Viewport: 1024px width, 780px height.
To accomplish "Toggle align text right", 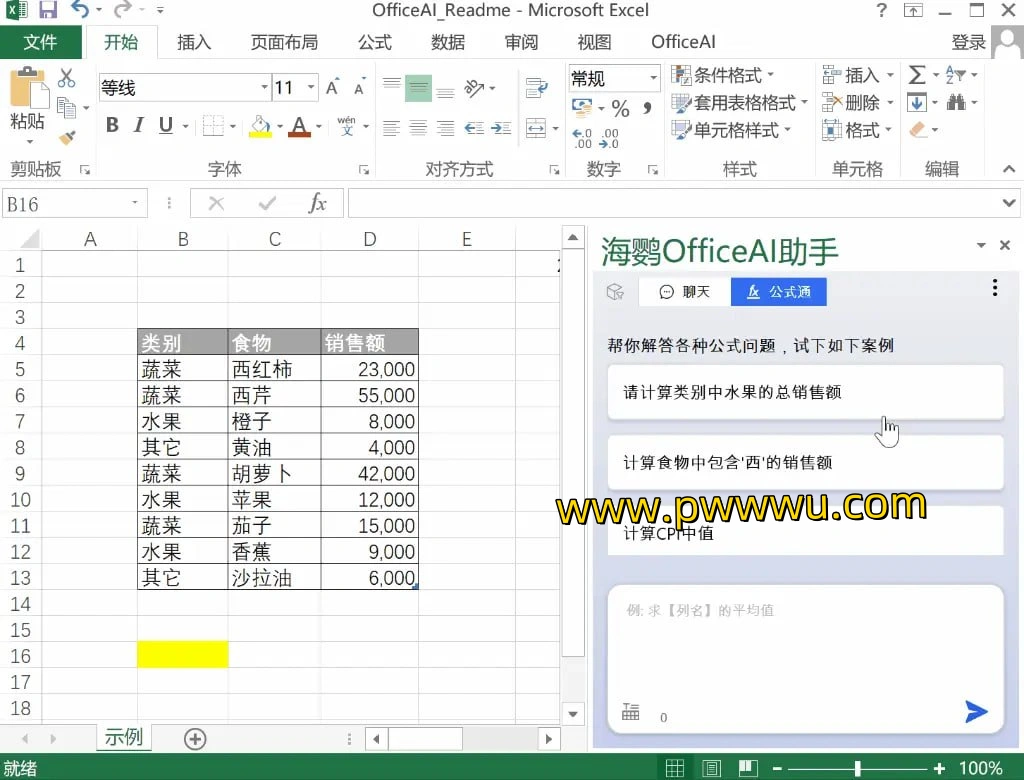I will coord(445,128).
